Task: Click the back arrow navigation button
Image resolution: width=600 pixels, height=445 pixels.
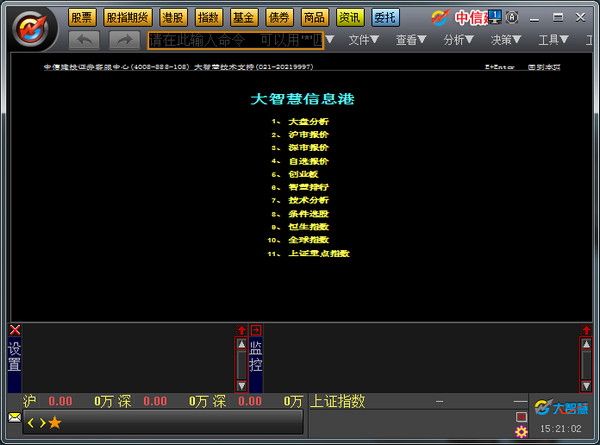Action: pyautogui.click(x=84, y=40)
